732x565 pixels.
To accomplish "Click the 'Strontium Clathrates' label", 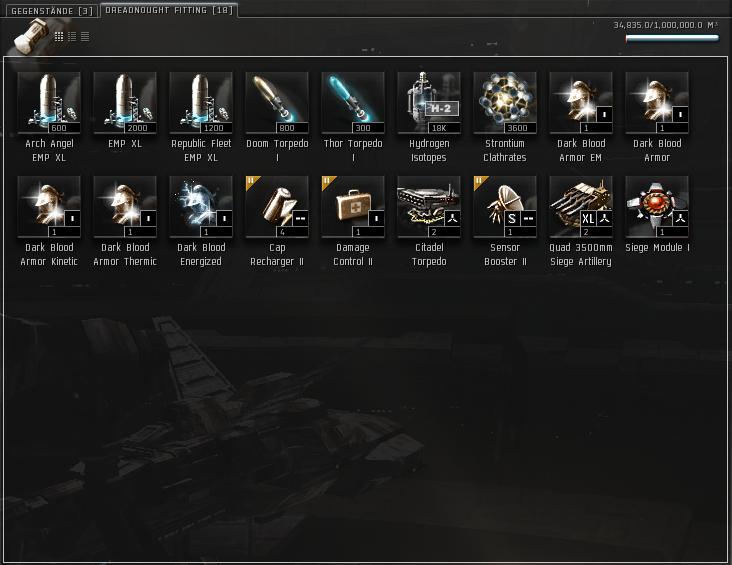I will [x=505, y=150].
